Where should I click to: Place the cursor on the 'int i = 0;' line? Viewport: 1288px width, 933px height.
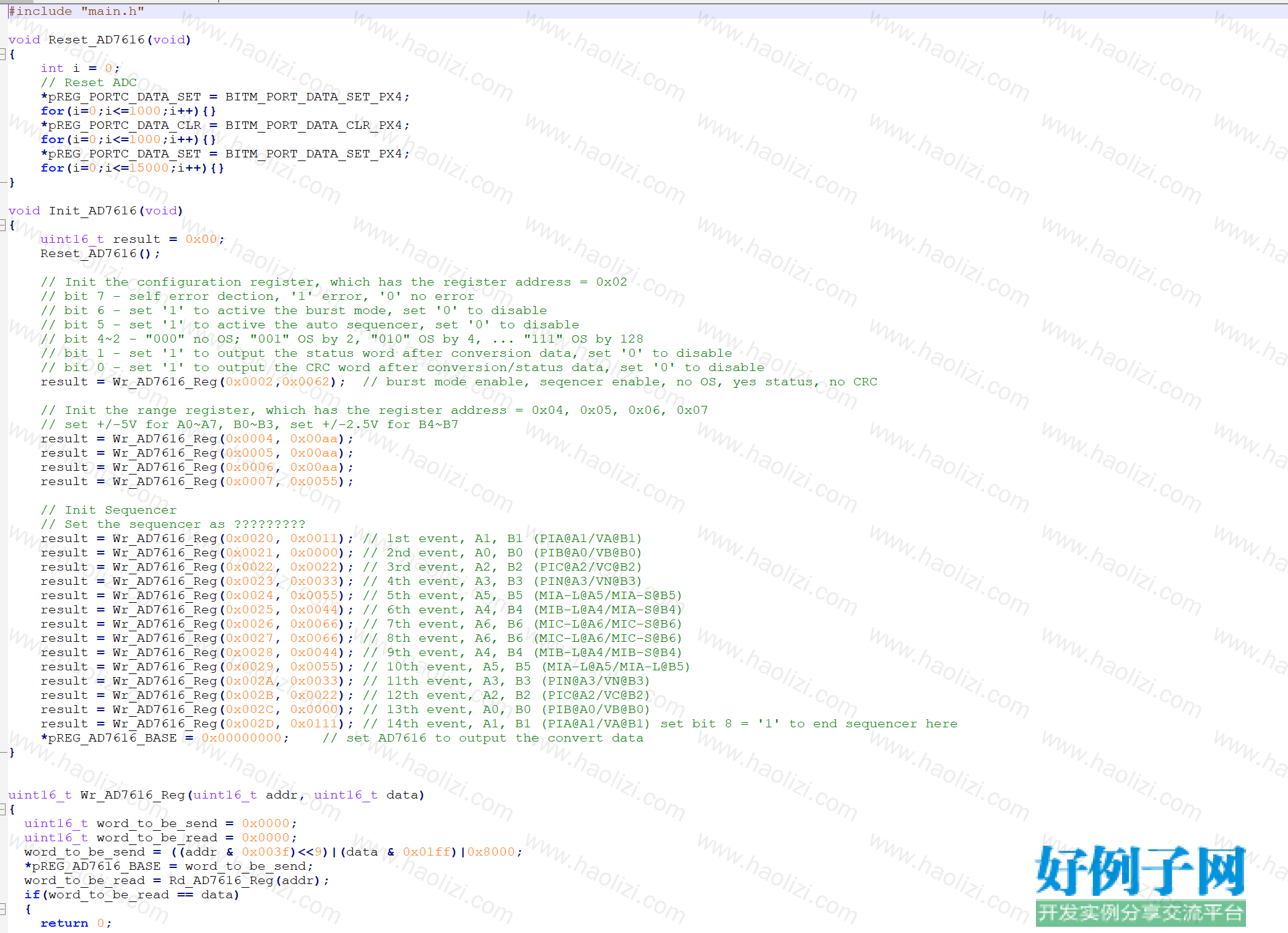80,68
